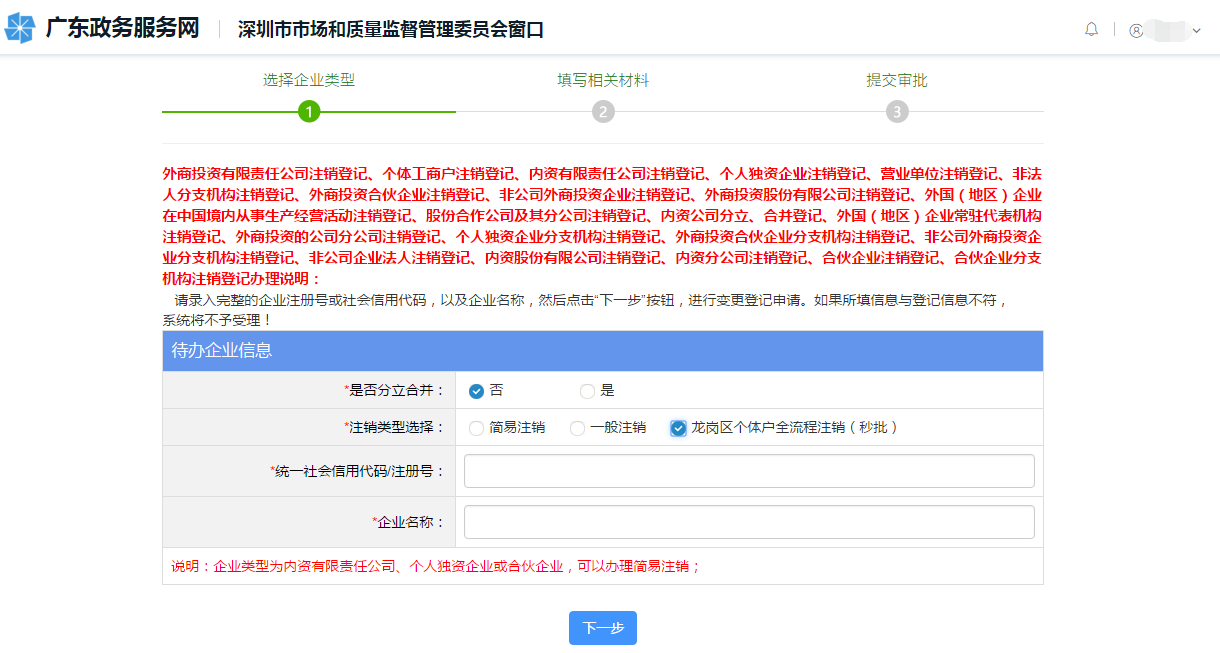Click step 3 circle indicator

[x=897, y=112]
